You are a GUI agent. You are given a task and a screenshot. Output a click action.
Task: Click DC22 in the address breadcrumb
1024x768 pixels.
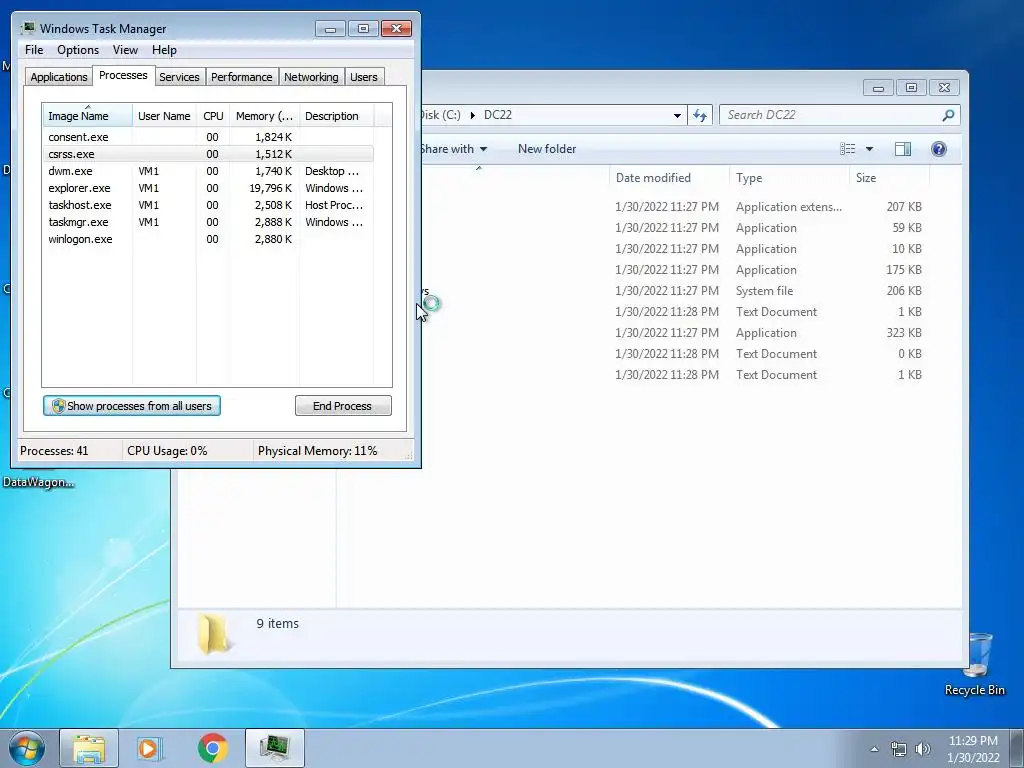pos(498,115)
